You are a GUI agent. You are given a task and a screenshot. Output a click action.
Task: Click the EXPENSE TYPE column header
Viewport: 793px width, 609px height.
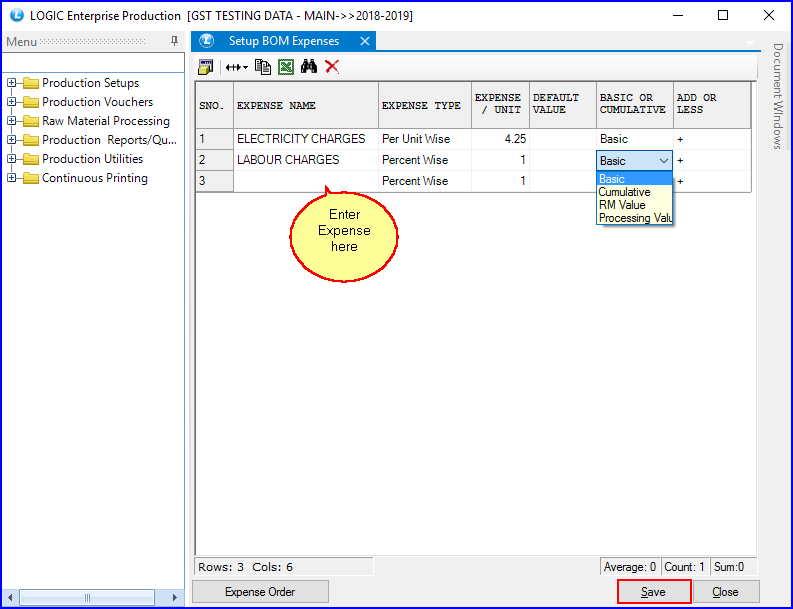425,105
